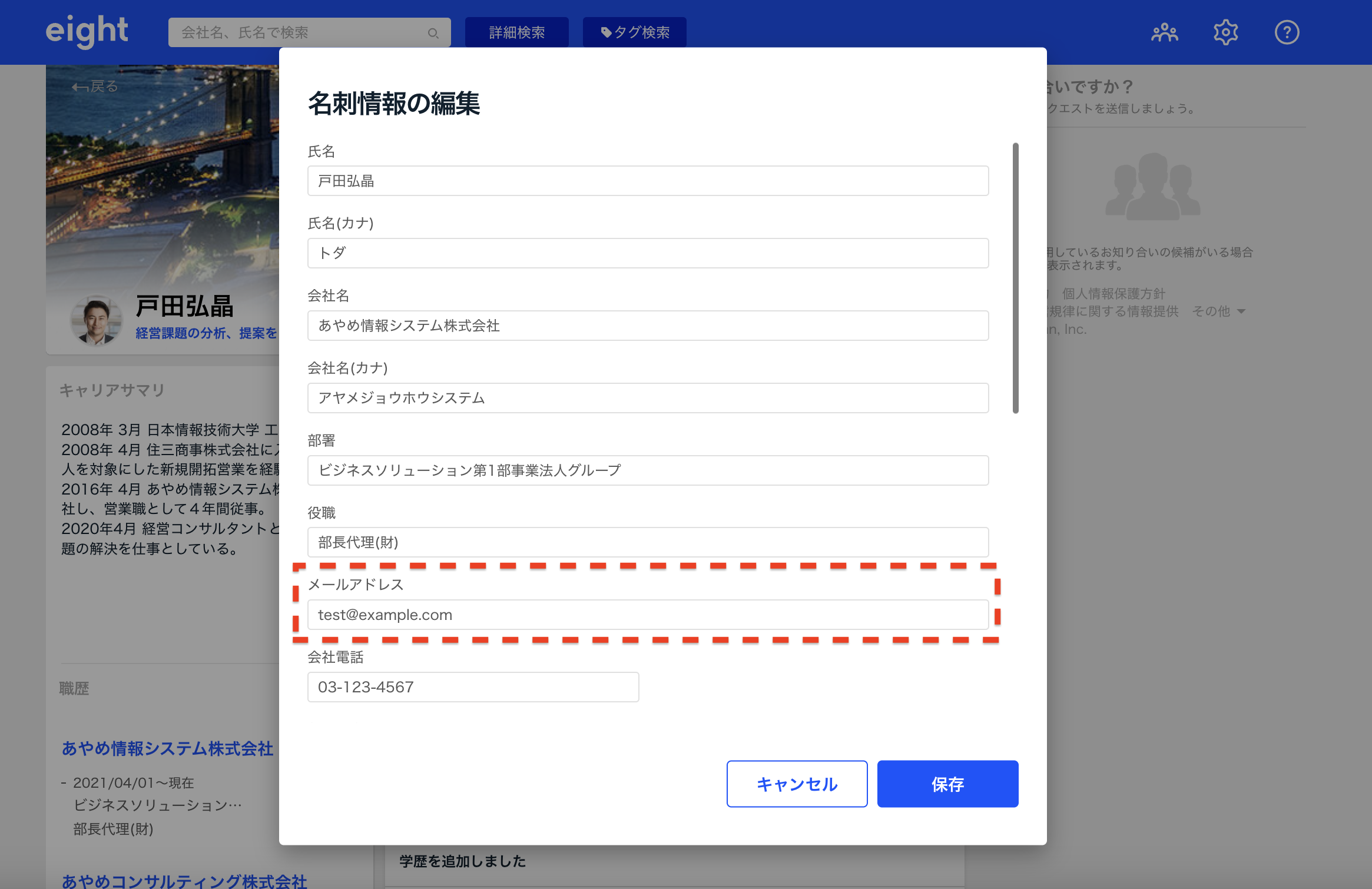Image resolution: width=1372 pixels, height=889 pixels.
Task: Open the あやめ情報システム株式会社 career link
Action: click(167, 748)
